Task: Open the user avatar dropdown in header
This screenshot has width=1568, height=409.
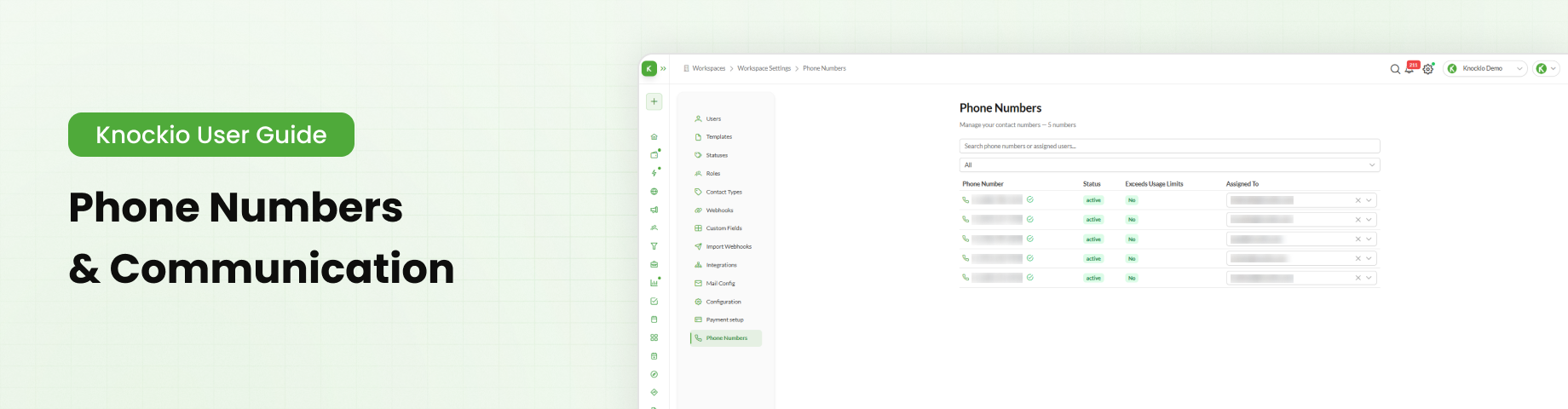Action: (1546, 68)
